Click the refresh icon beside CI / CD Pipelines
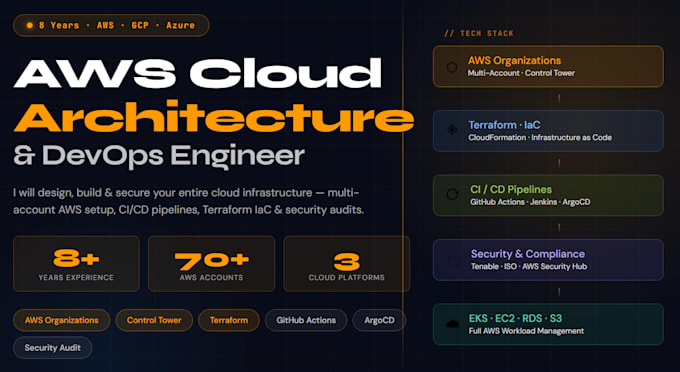The height and width of the screenshot is (372, 680). click(452, 194)
